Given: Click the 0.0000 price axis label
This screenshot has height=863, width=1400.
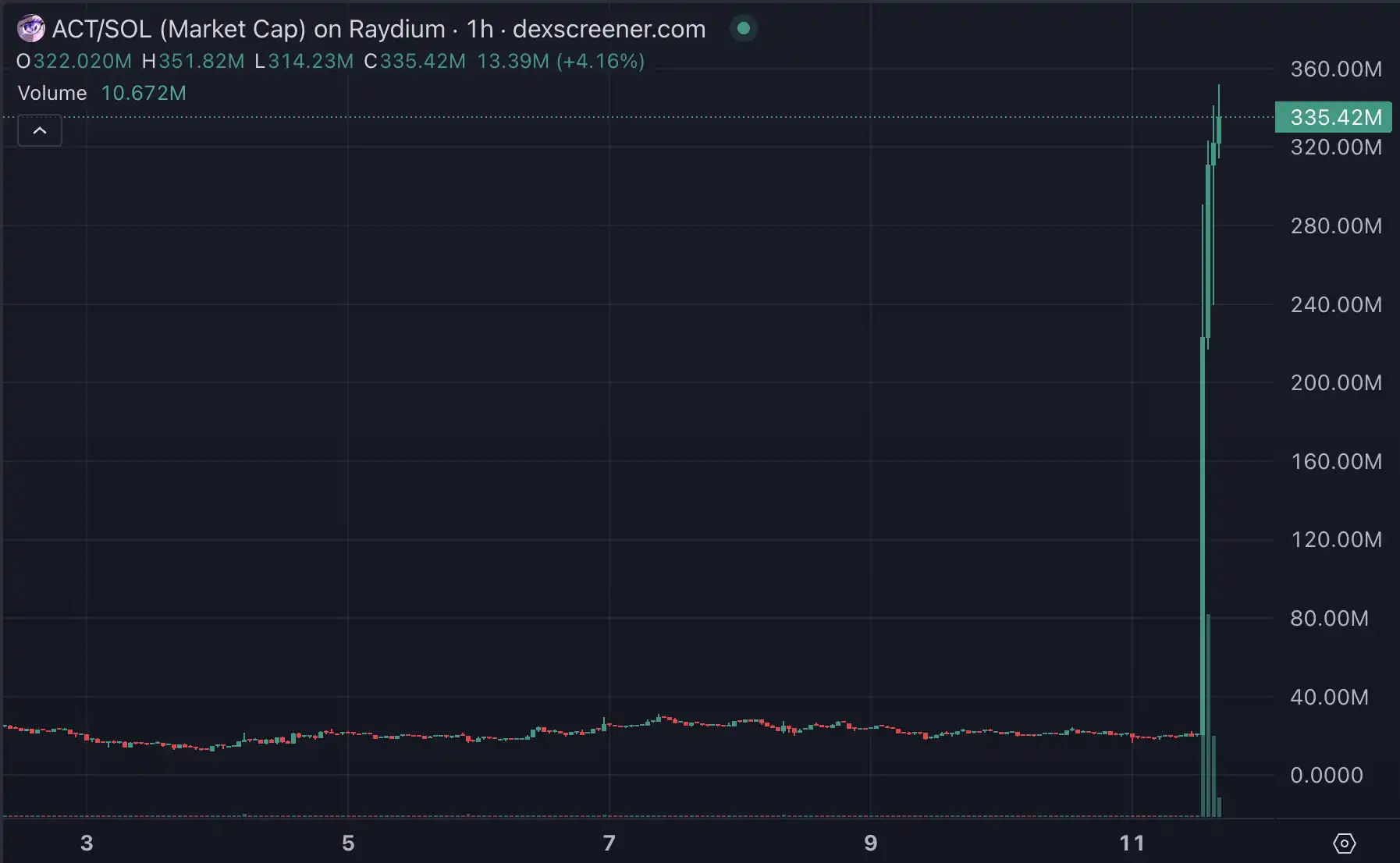Looking at the screenshot, I should 1327,776.
